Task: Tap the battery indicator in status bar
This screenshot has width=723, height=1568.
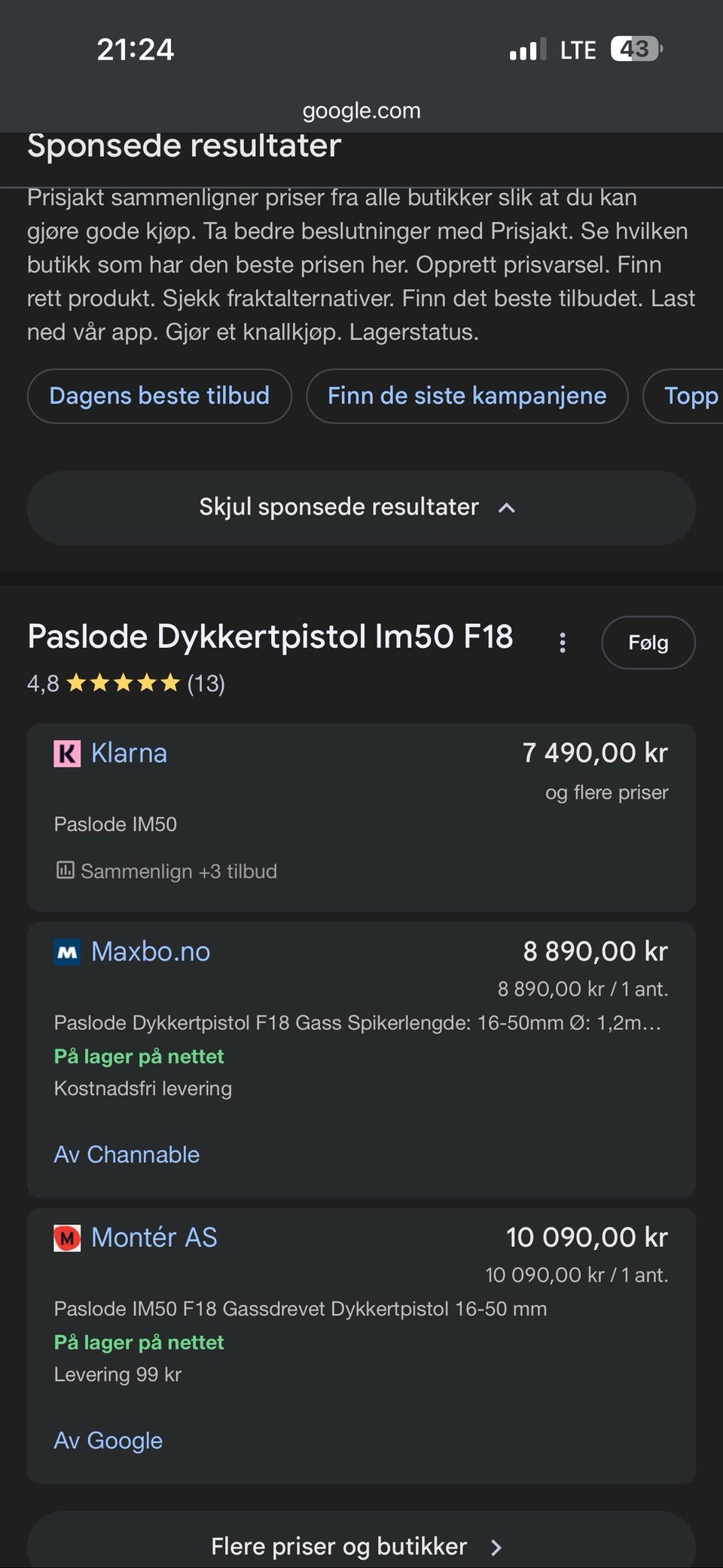Action: click(x=635, y=50)
